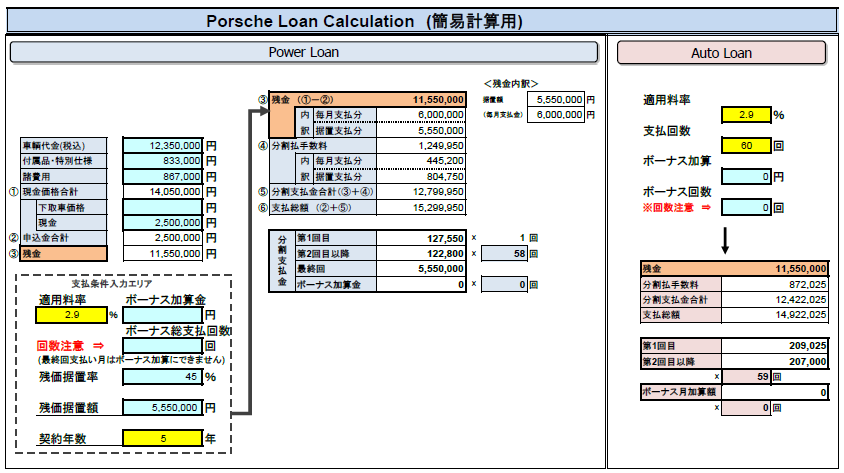Image resolution: width=844 pixels, height=473 pixels.
Task: Select 据置支払分 value 5,550,000
Action: coord(421,130)
